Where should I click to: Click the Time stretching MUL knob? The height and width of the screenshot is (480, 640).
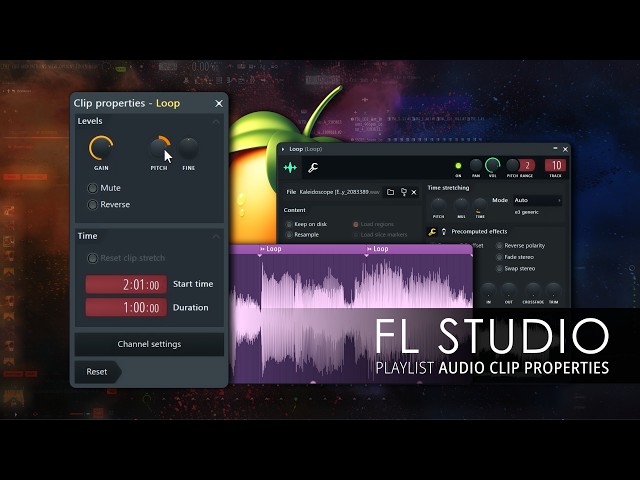click(x=461, y=205)
